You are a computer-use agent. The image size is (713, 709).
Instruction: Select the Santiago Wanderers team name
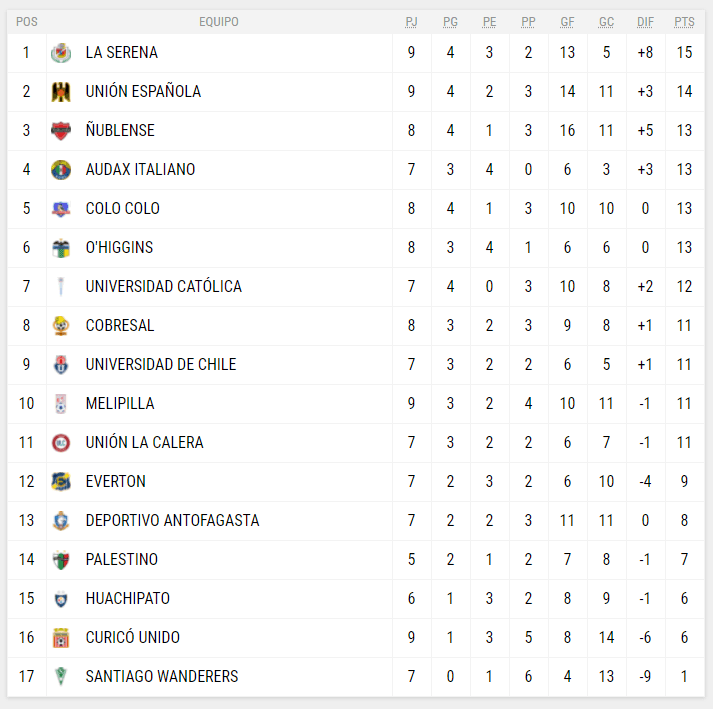162,677
